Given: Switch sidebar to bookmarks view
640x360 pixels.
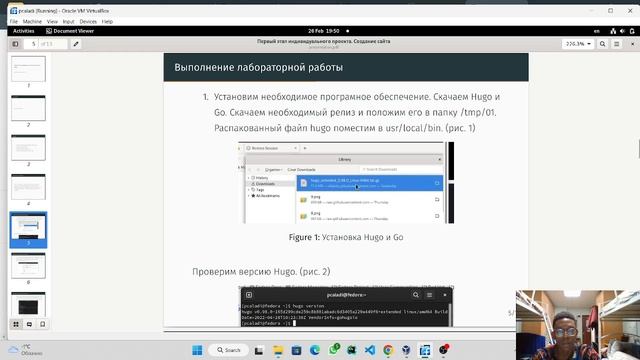Looking at the screenshot, I should (x=42, y=324).
